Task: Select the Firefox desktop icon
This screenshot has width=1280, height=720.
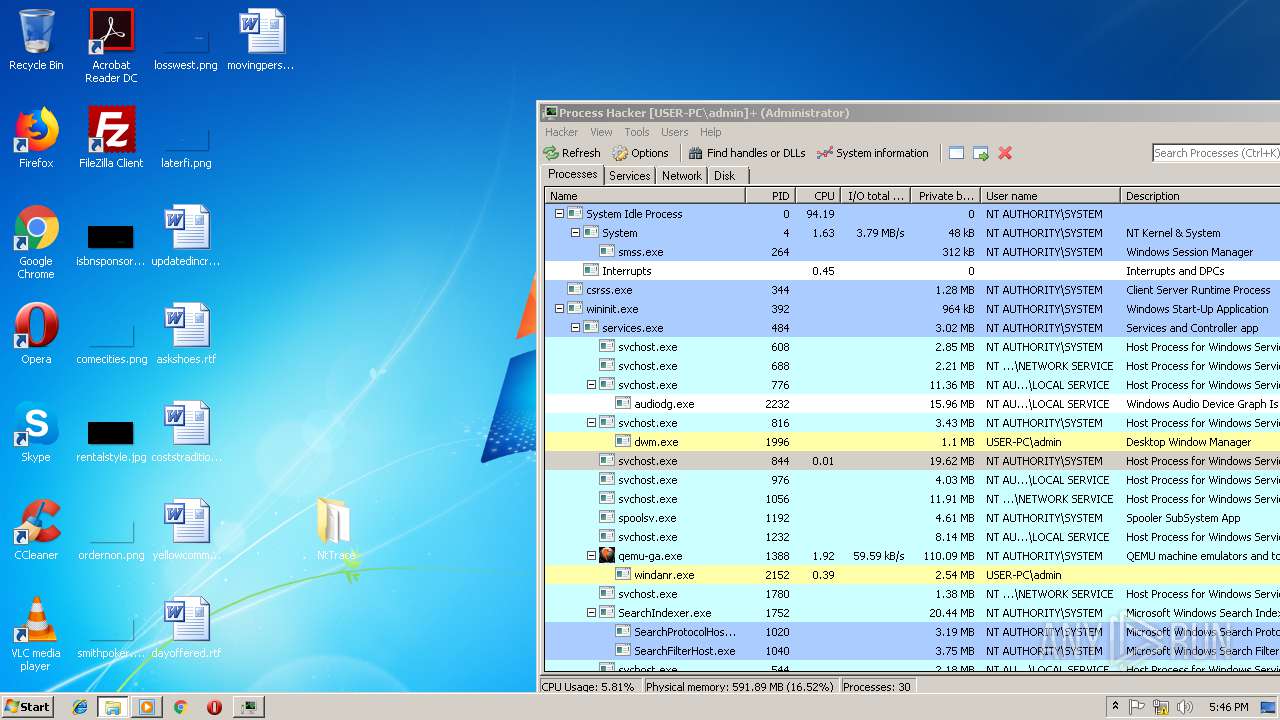Action: (x=36, y=138)
